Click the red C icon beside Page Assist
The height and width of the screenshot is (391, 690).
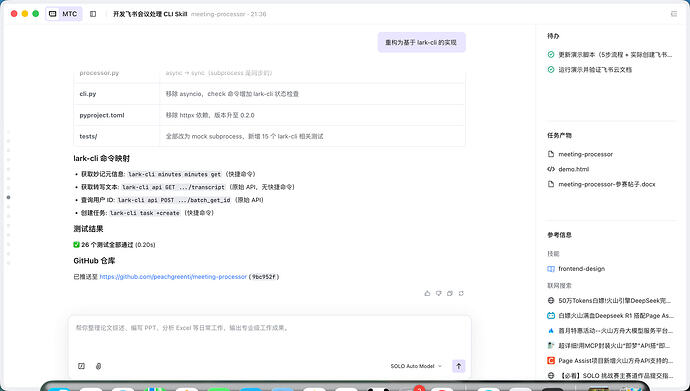click(551, 361)
